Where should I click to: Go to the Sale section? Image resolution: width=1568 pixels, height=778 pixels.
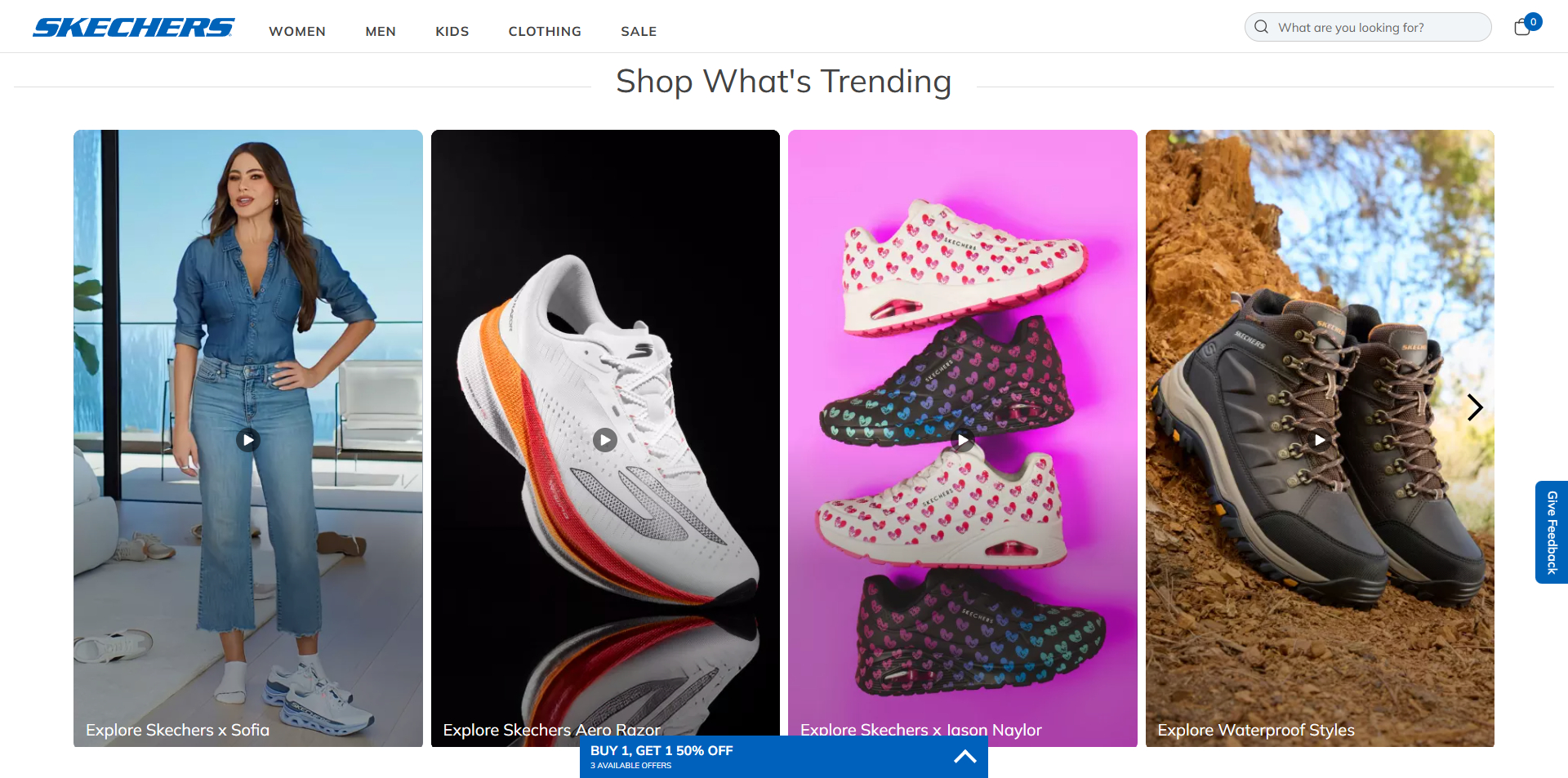[x=639, y=31]
